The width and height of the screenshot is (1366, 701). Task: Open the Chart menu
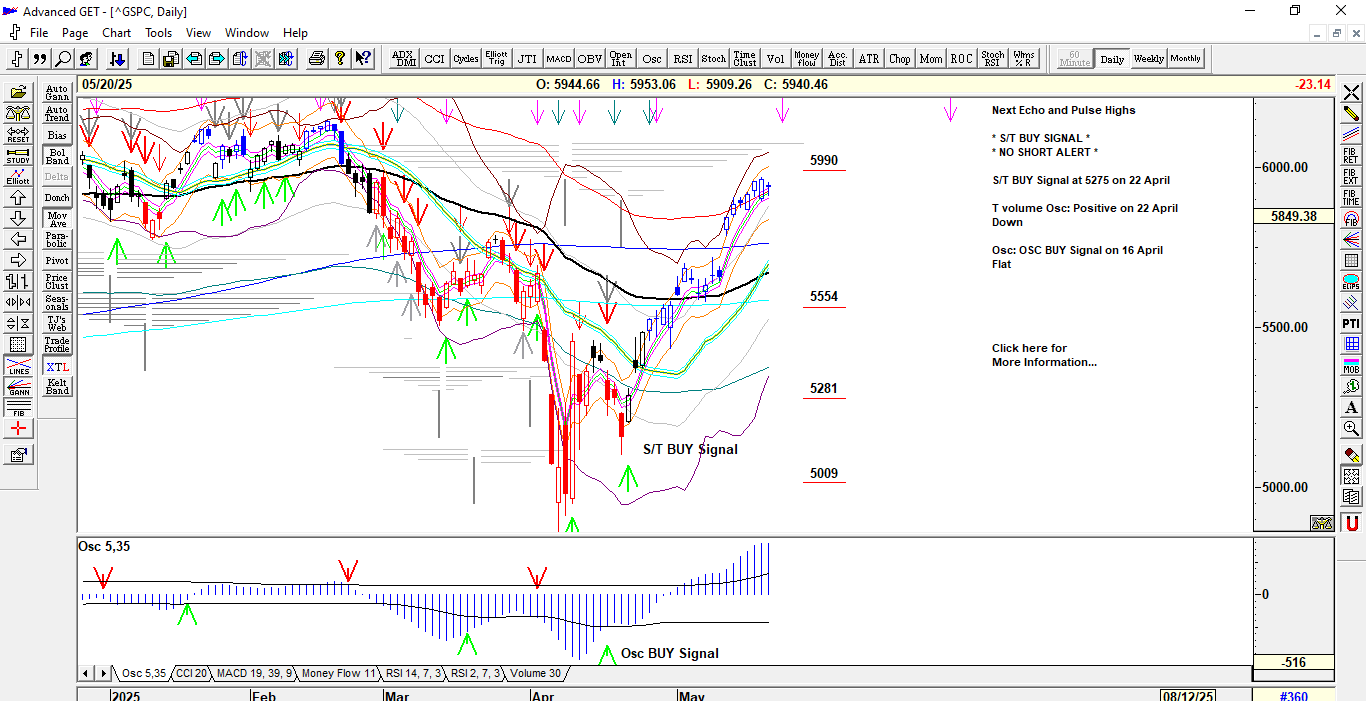(116, 33)
